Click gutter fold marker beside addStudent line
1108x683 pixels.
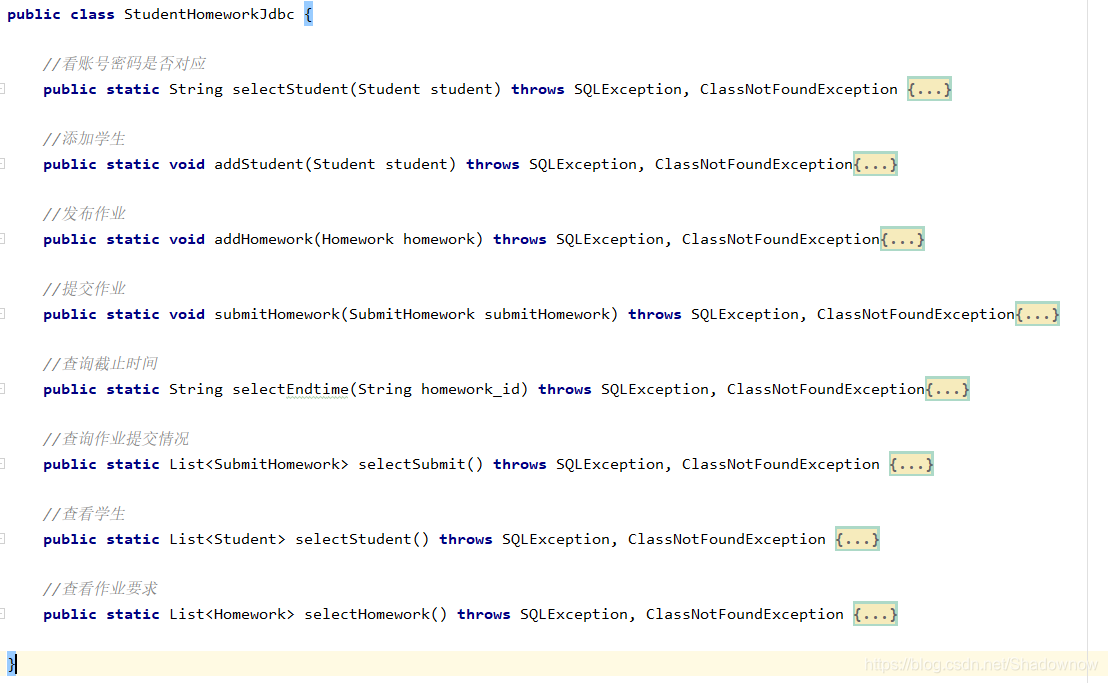pyautogui.click(x=2, y=164)
